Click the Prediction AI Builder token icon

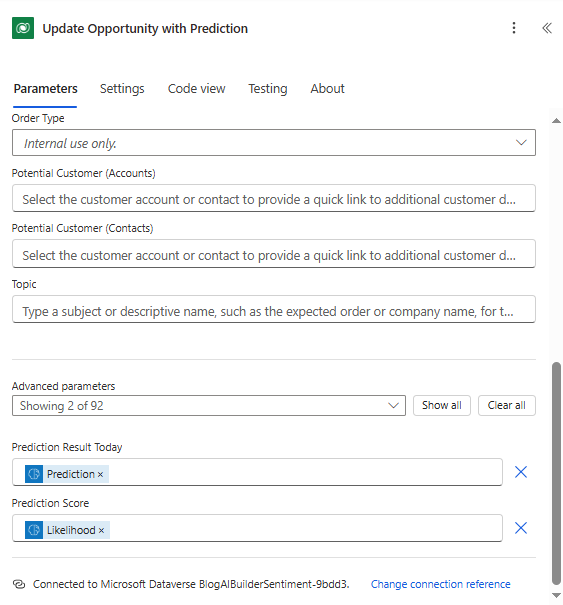(34, 474)
